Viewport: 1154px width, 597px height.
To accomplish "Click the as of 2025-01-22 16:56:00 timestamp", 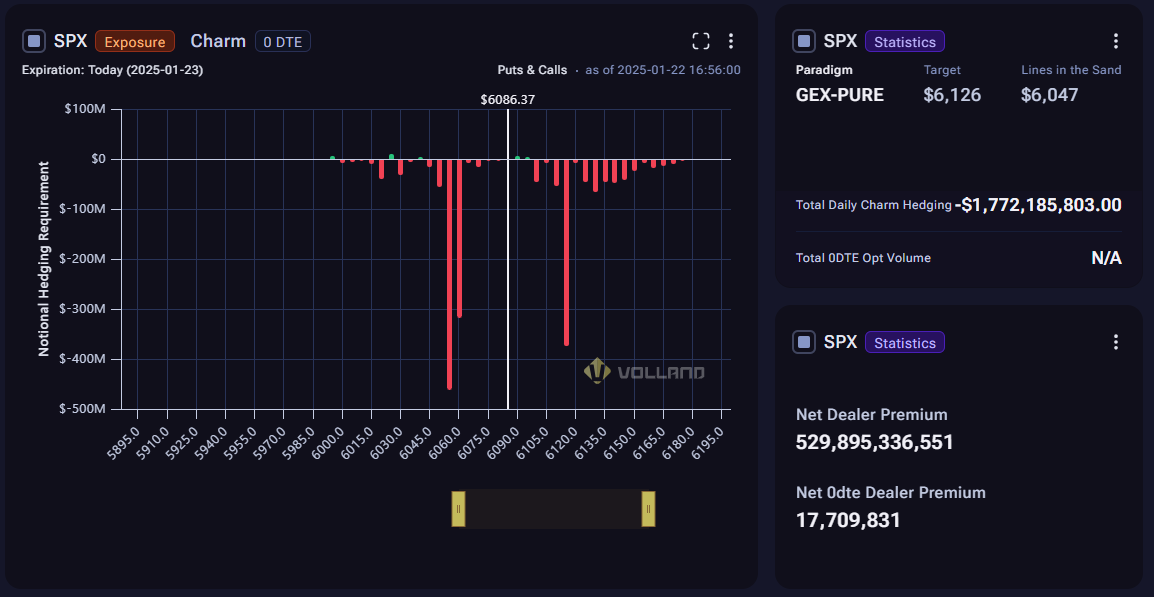I will point(663,70).
